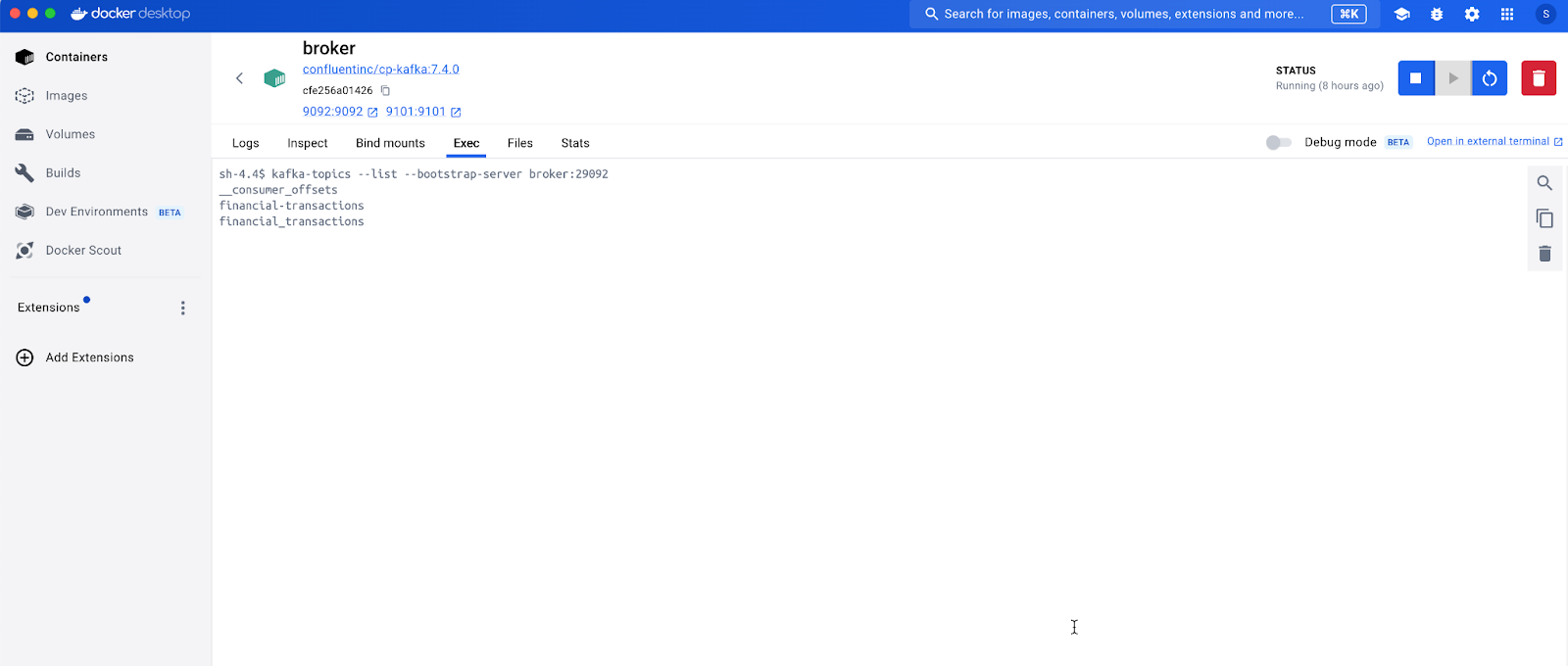Open the Builds wrench icon
The height and width of the screenshot is (666, 1568).
click(25, 173)
